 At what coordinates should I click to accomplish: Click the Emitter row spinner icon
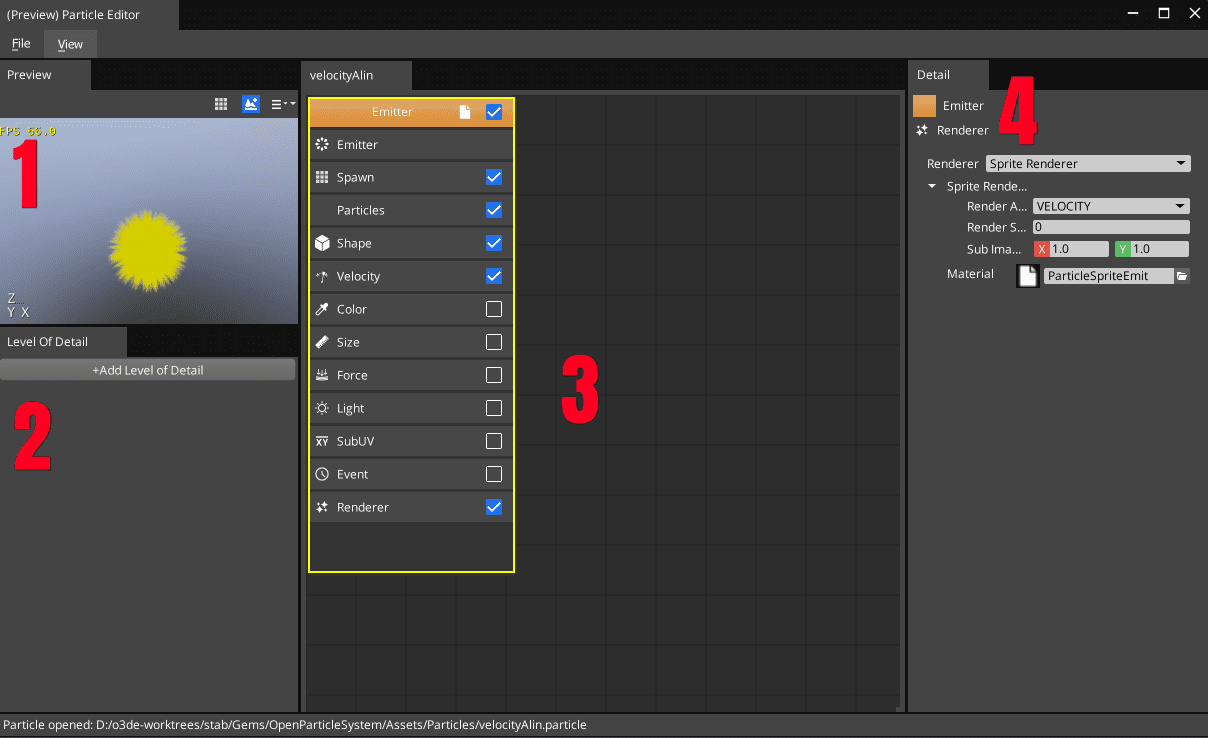pyautogui.click(x=322, y=145)
